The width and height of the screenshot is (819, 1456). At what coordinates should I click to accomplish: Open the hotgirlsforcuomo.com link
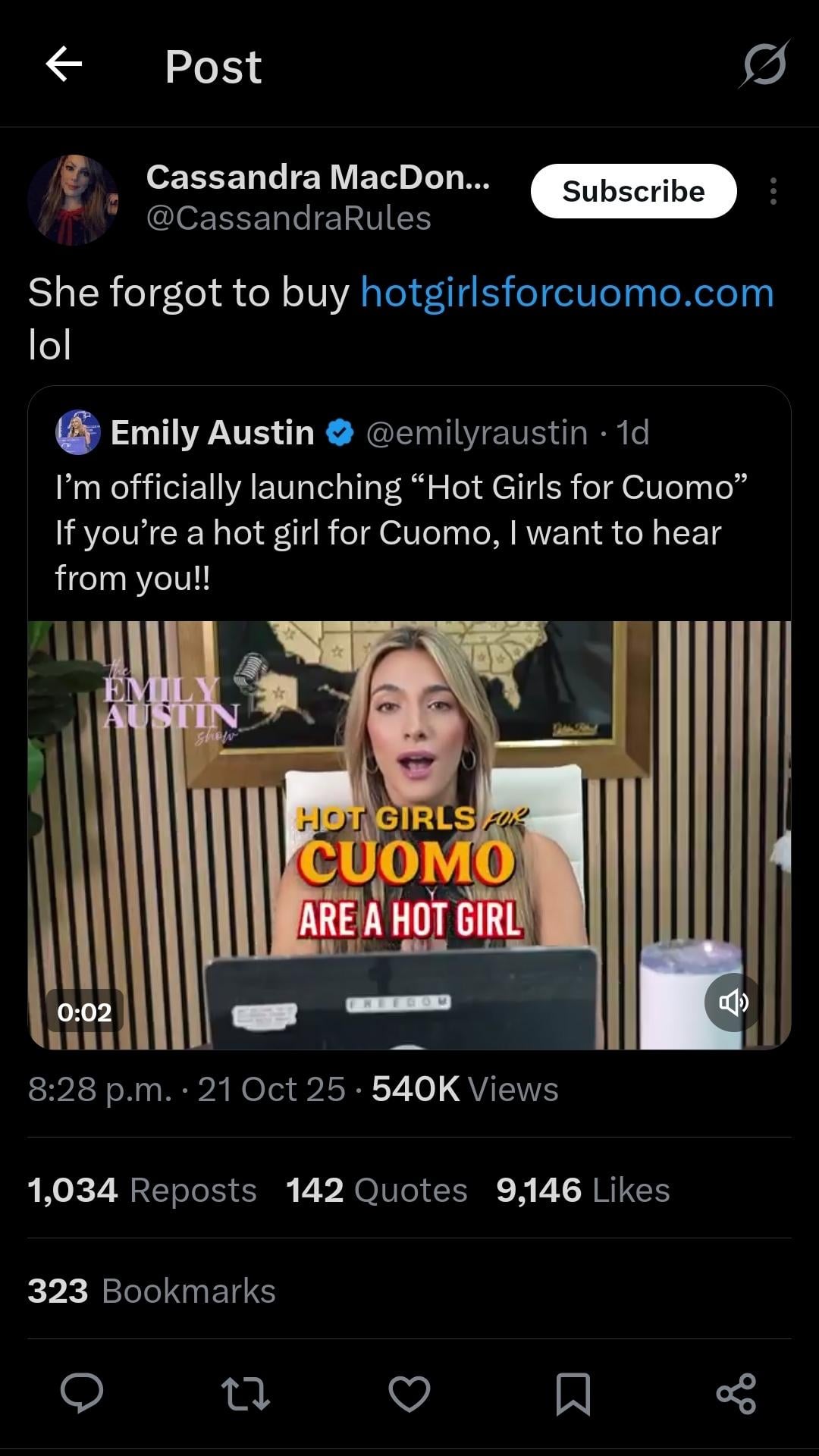pos(566,293)
